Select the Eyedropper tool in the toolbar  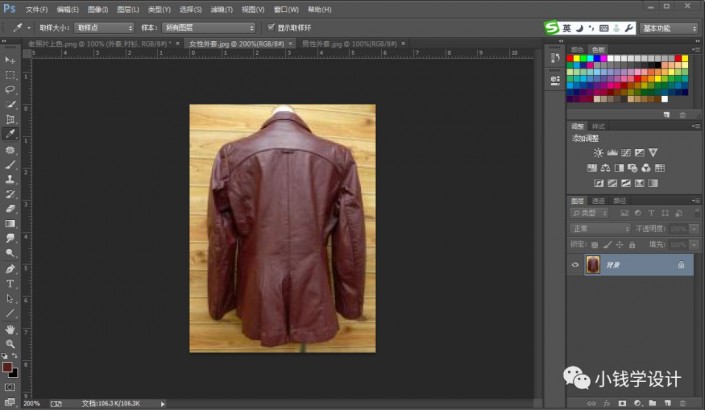tap(10, 133)
